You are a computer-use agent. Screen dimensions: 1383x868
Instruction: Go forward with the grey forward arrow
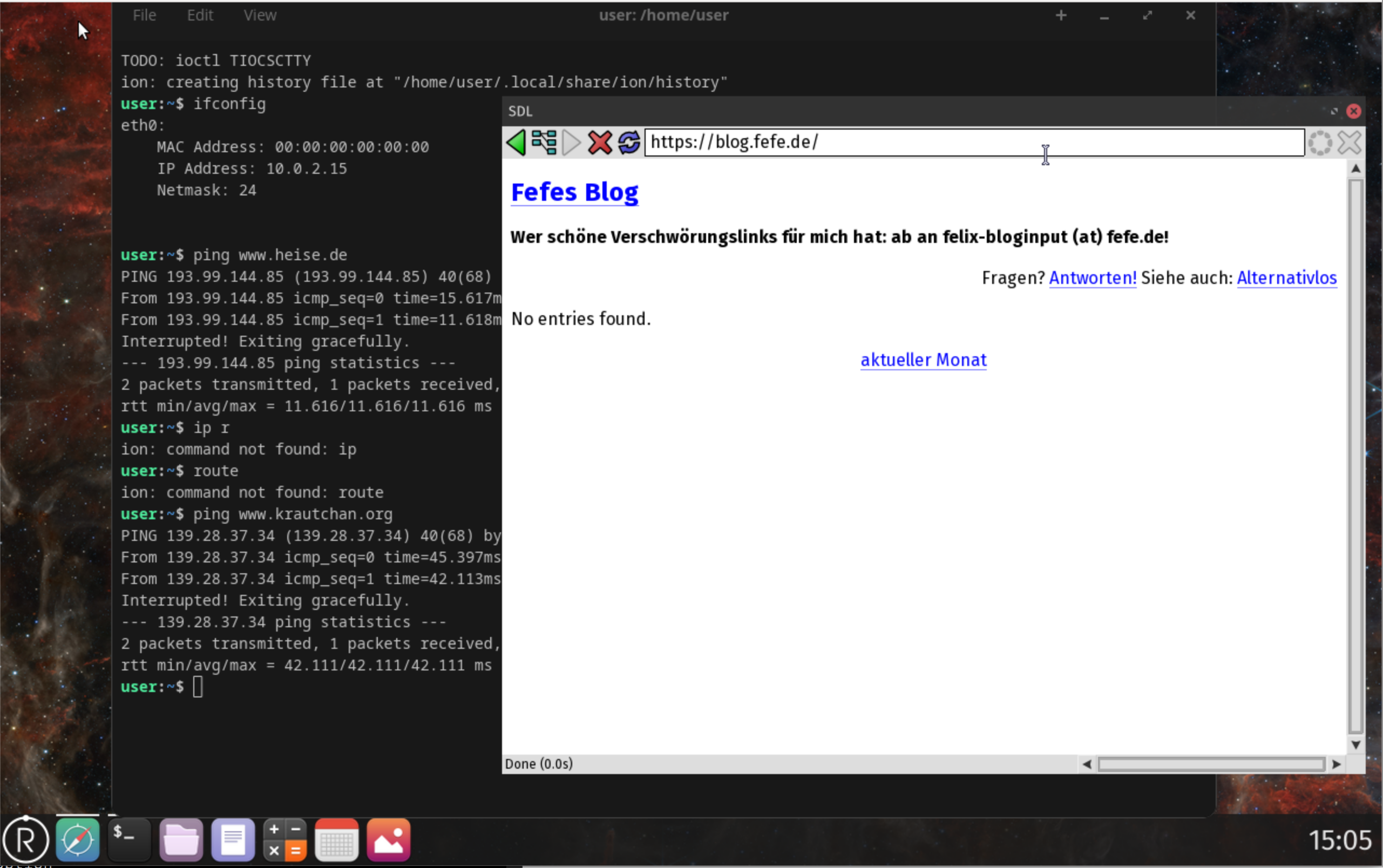[571, 143]
